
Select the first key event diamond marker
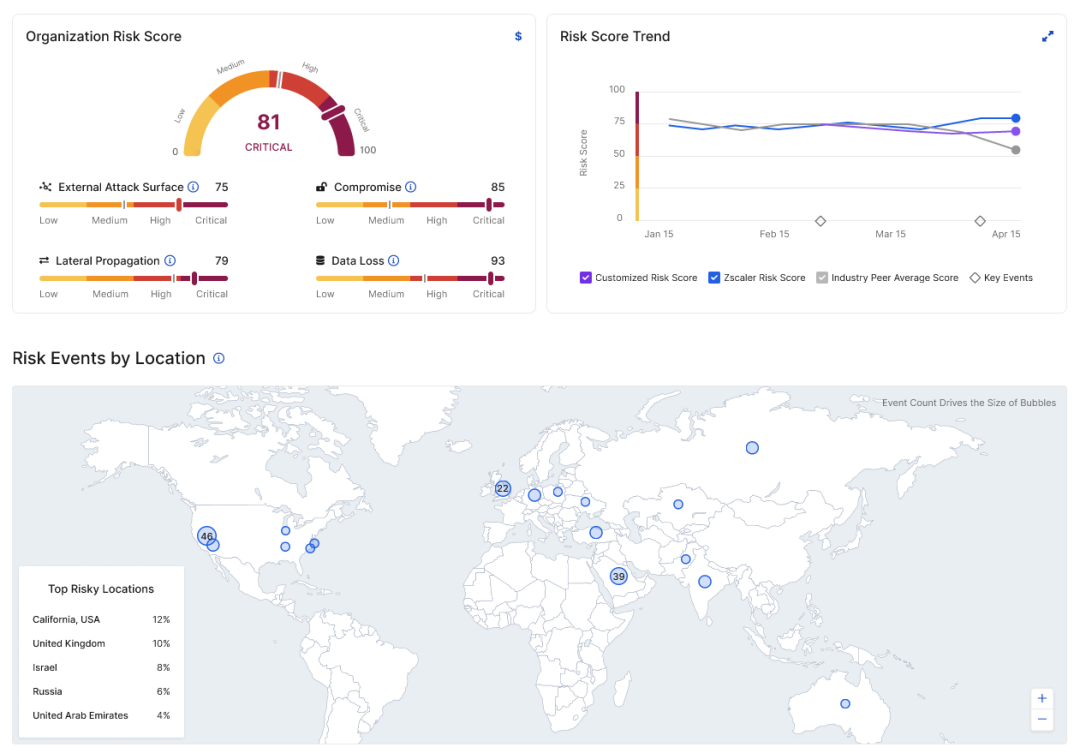pyautogui.click(x=820, y=221)
